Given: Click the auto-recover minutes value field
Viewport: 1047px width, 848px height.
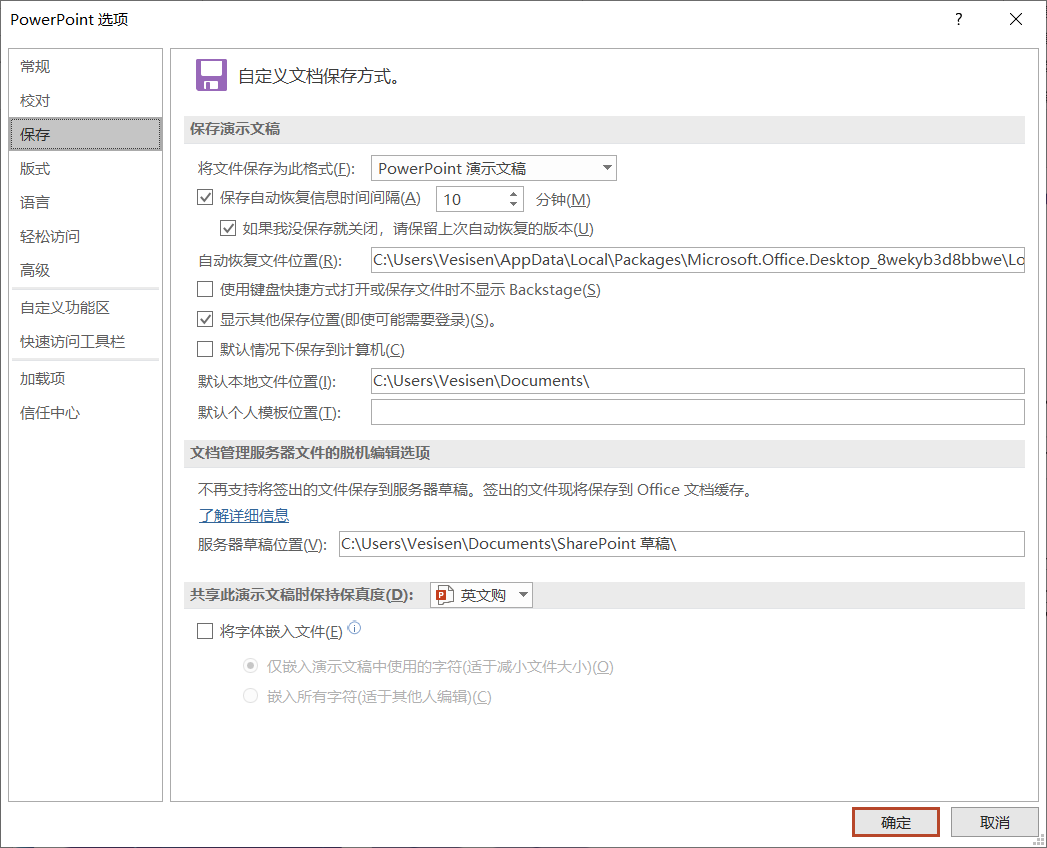Looking at the screenshot, I should pos(471,199).
